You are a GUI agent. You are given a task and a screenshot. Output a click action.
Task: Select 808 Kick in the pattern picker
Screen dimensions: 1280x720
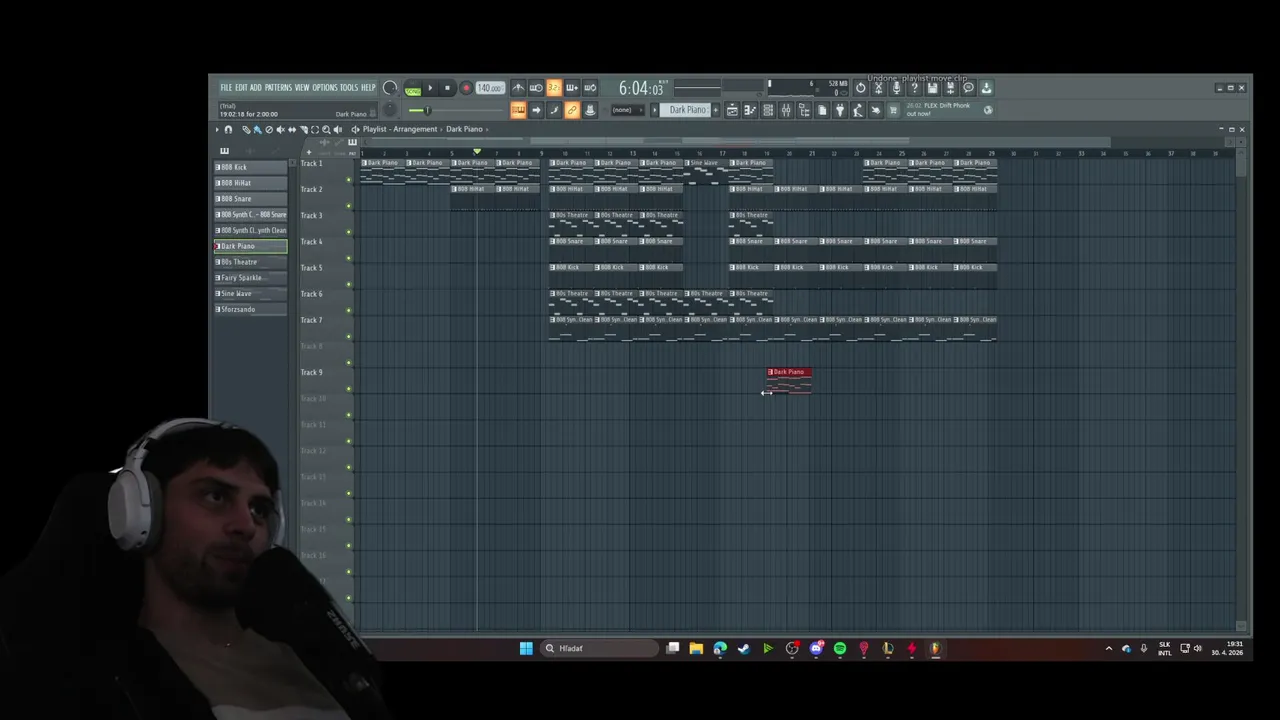250,167
